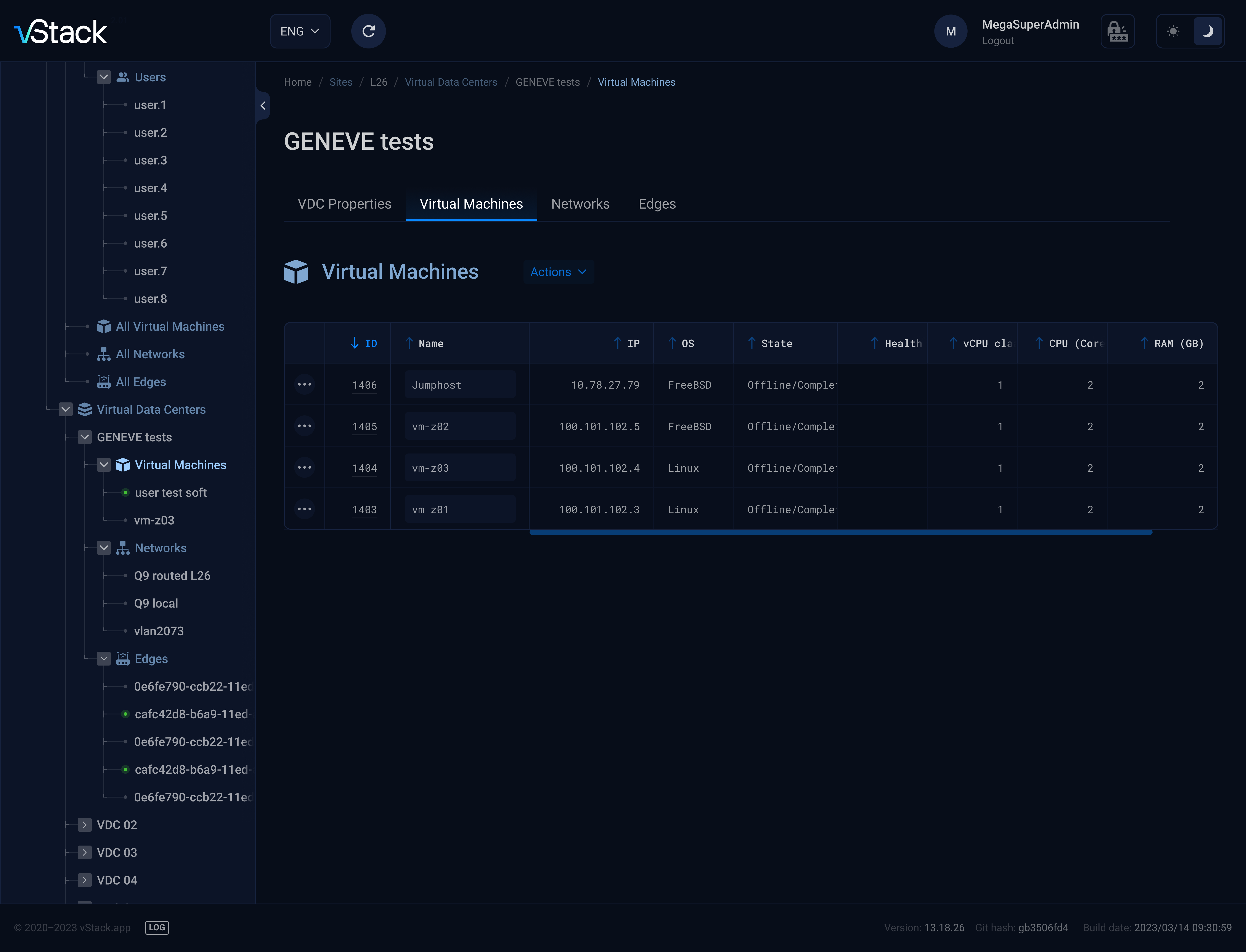1246x952 pixels.
Task: Switch to the Networks tab
Action: 580,204
